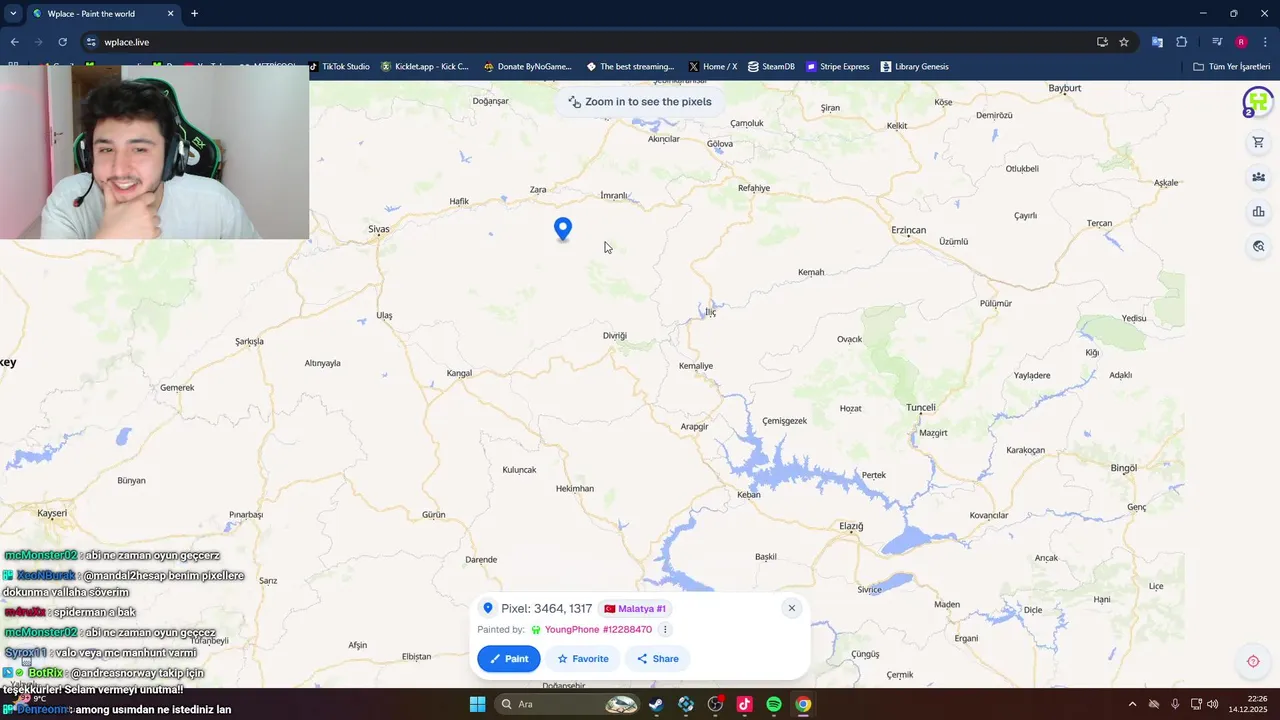Image resolution: width=1280 pixels, height=720 pixels.
Task: Click the taskbar Ara search box
Action: click(x=567, y=704)
